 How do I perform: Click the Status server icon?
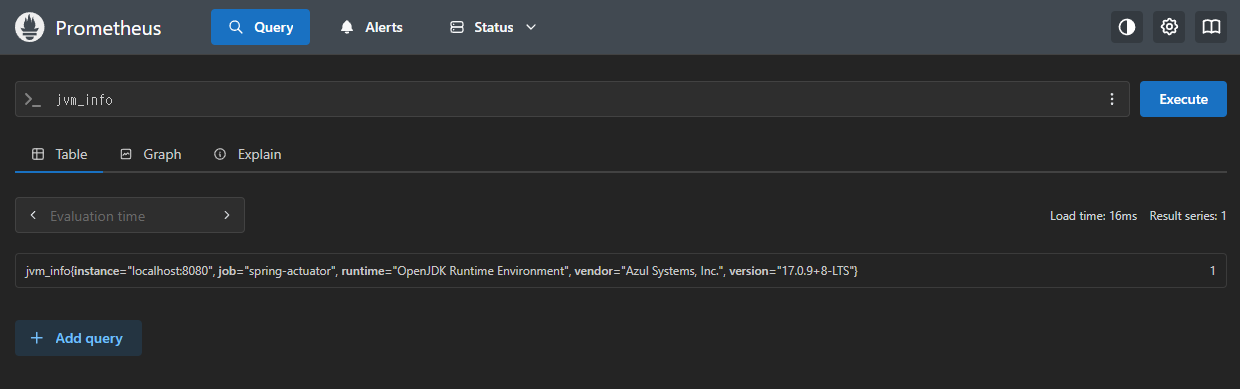pos(457,27)
